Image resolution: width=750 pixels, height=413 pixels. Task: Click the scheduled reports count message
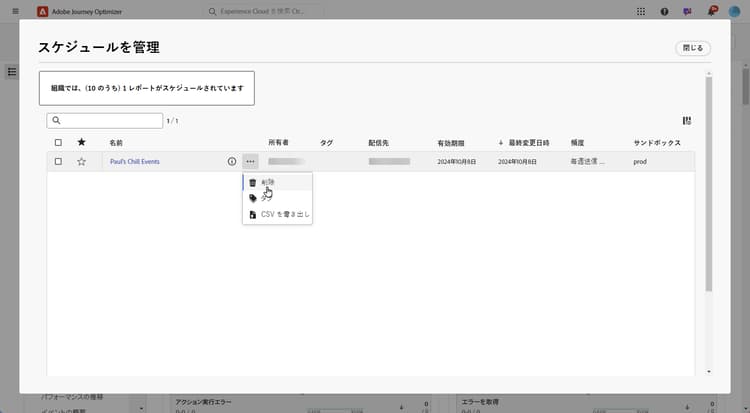click(147, 88)
